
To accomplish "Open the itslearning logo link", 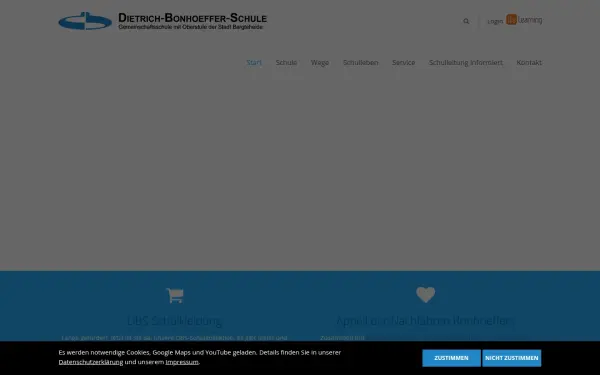I will point(524,20).
